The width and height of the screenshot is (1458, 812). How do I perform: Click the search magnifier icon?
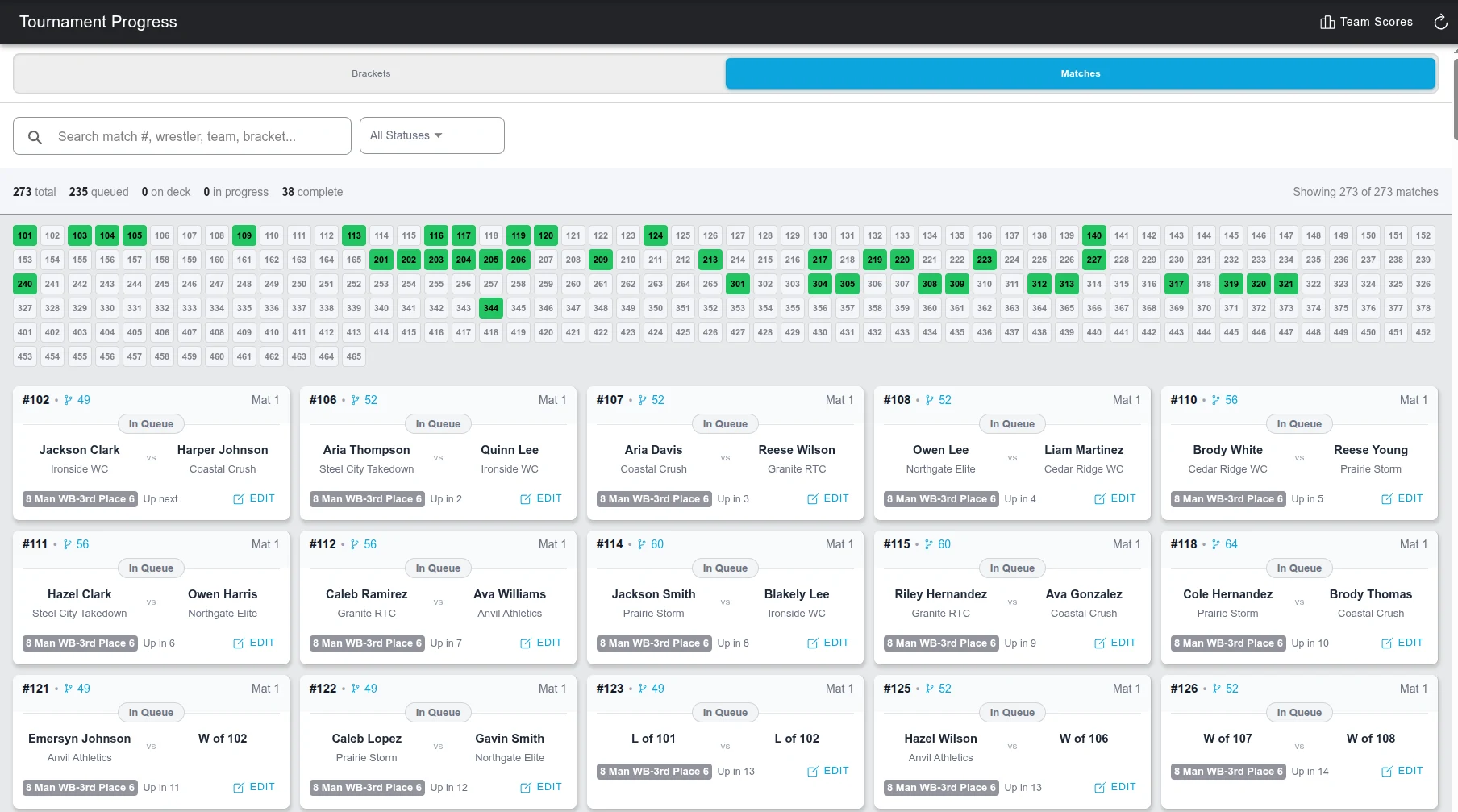point(35,137)
